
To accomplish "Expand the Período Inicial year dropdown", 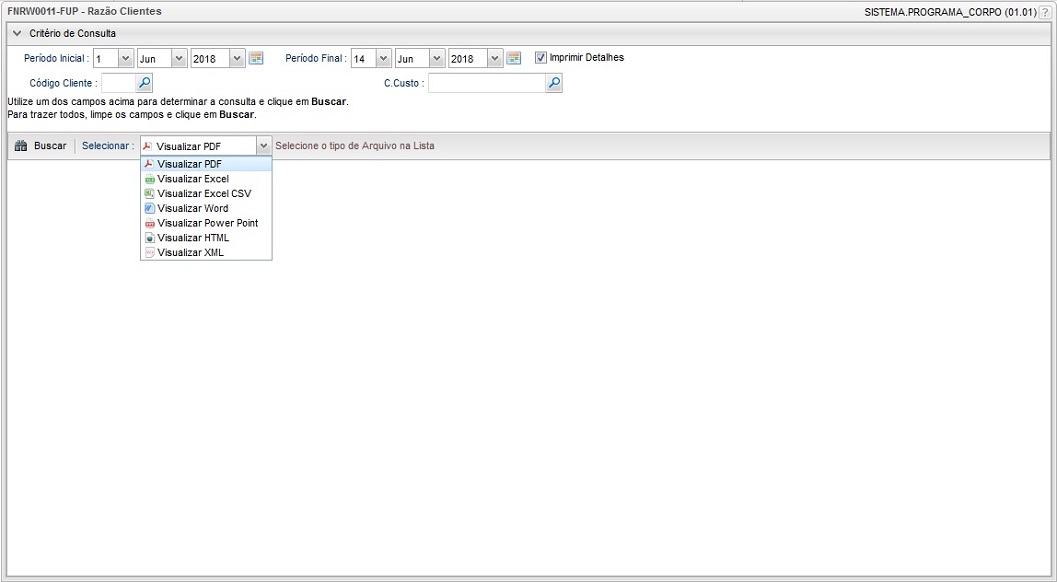I will point(237,59).
